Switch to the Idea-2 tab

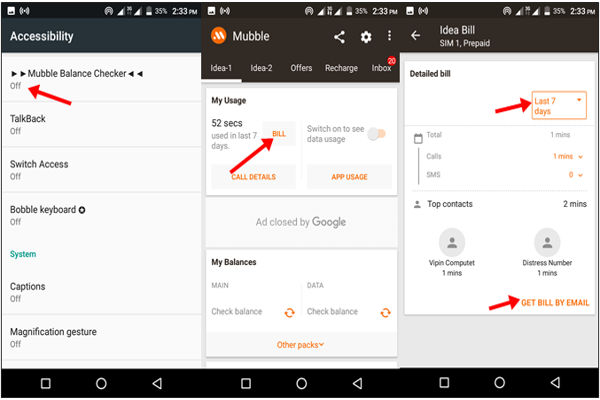click(261, 68)
